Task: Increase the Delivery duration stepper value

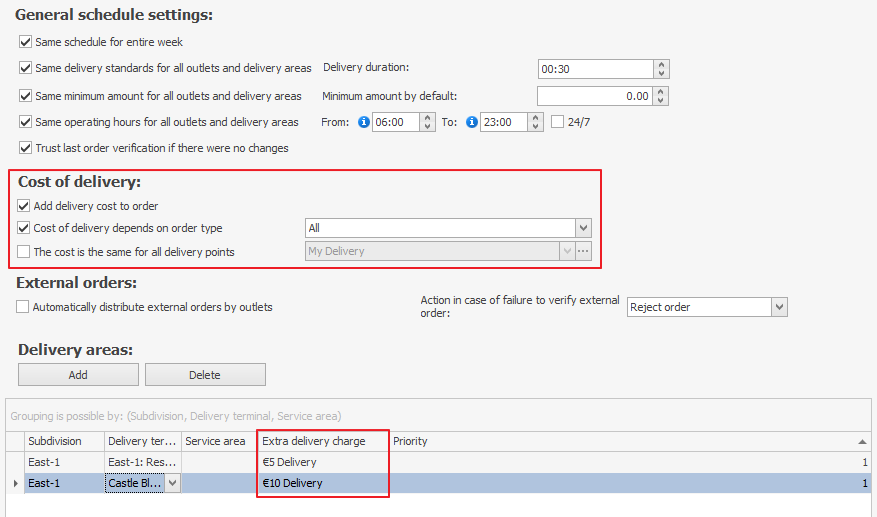Action: pos(661,65)
